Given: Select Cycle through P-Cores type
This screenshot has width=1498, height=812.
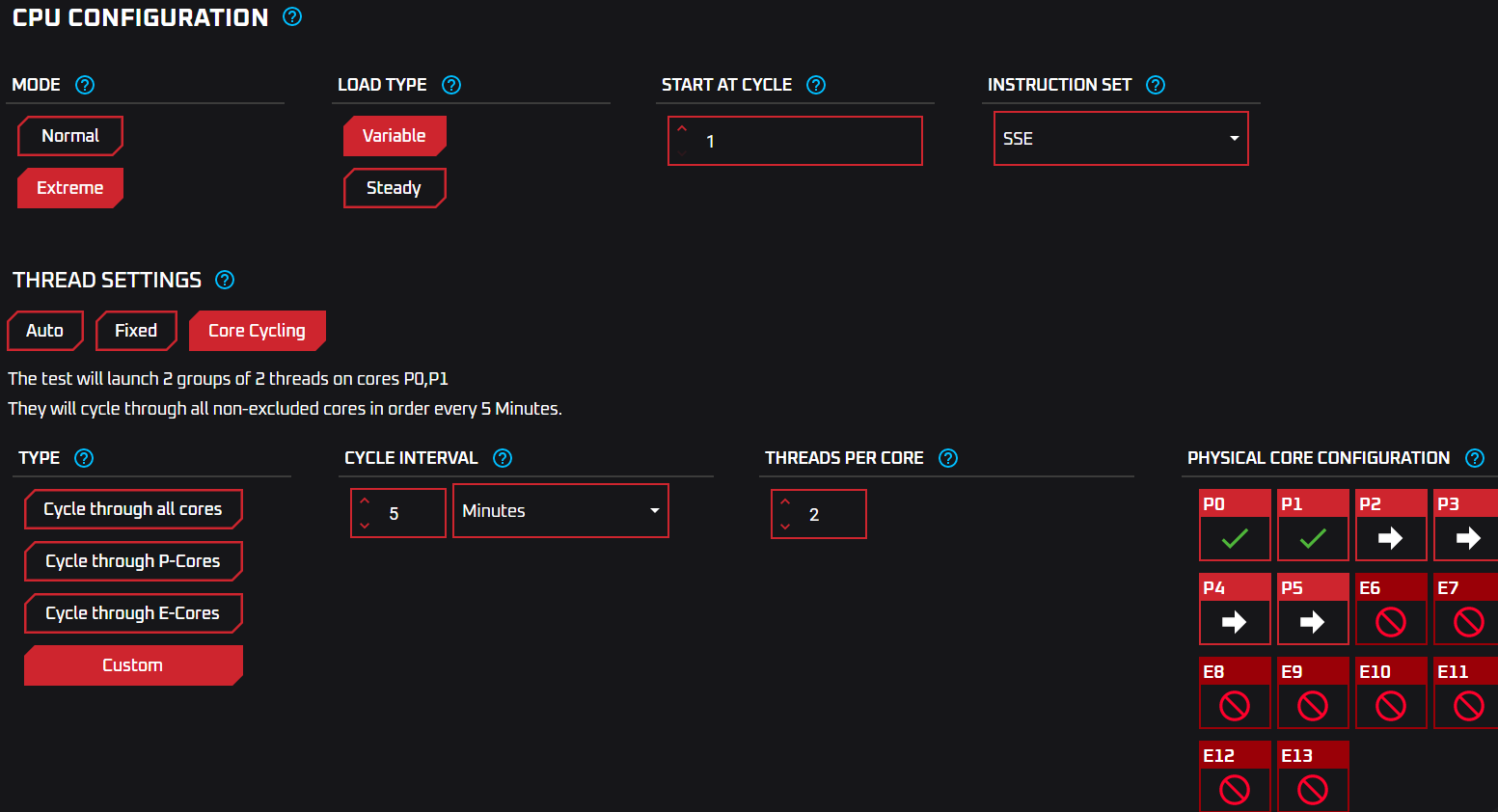Looking at the screenshot, I should tap(133, 561).
